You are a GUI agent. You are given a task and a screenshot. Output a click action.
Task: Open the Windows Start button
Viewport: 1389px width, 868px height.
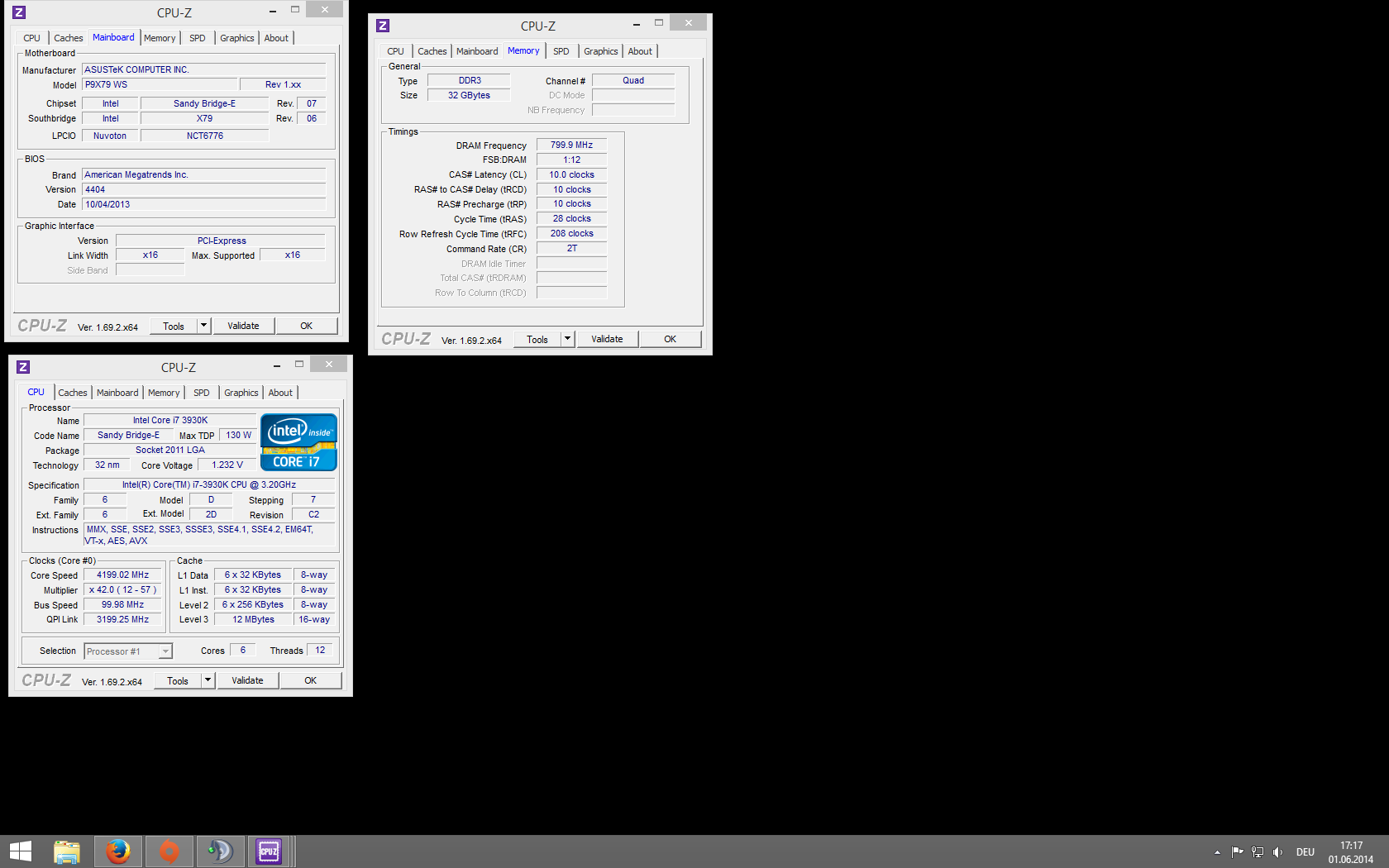21,851
